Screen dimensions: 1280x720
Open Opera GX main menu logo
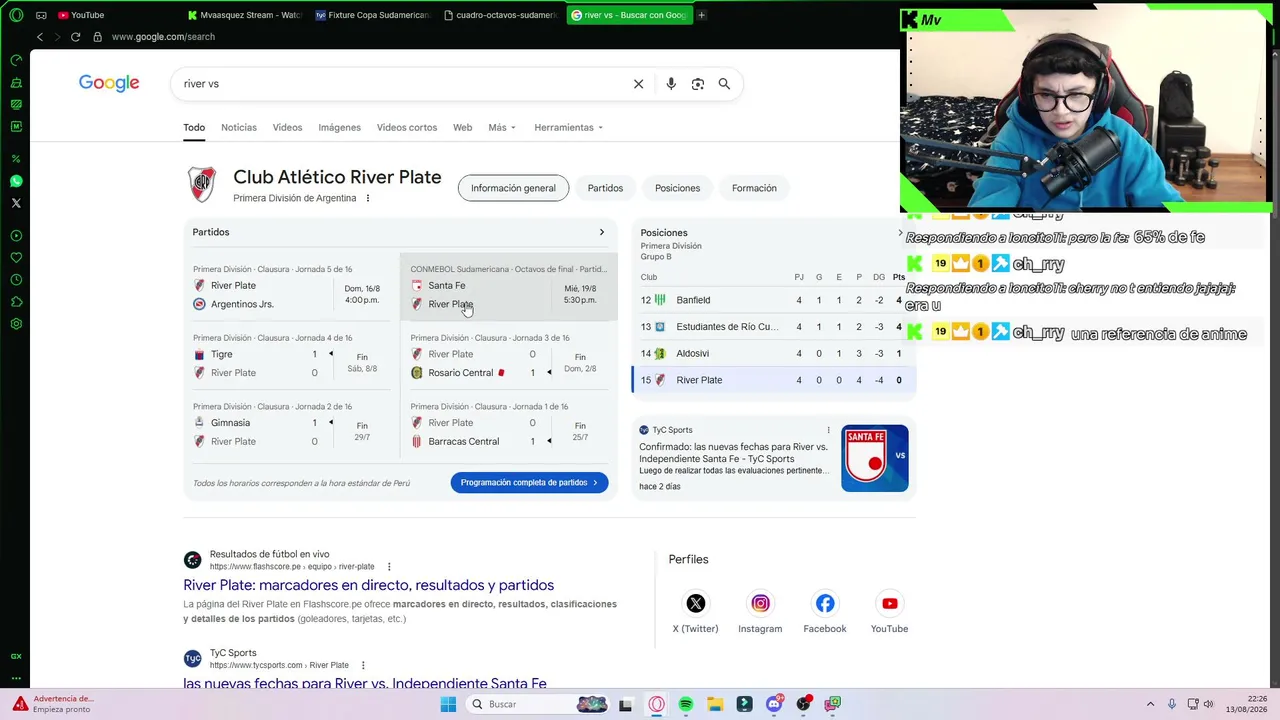pos(16,15)
